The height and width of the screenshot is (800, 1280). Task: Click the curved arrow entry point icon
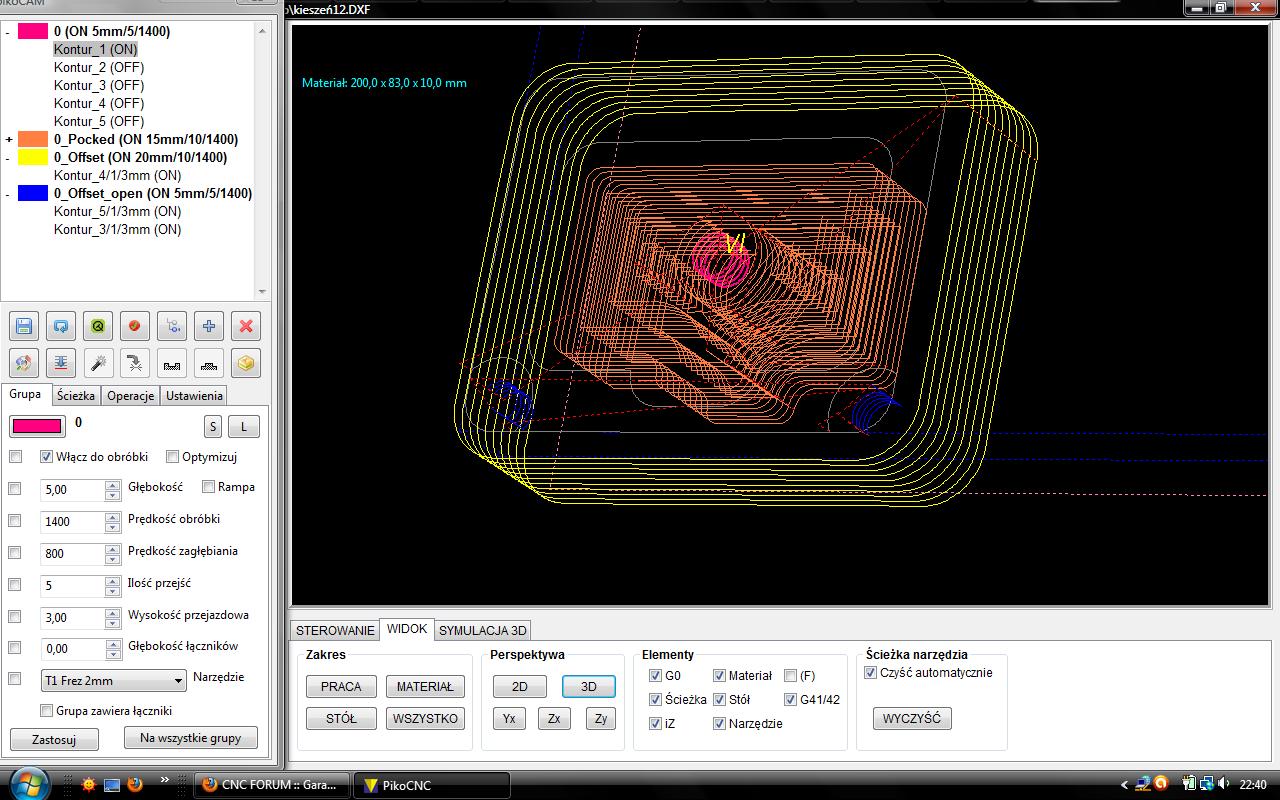pos(135,363)
